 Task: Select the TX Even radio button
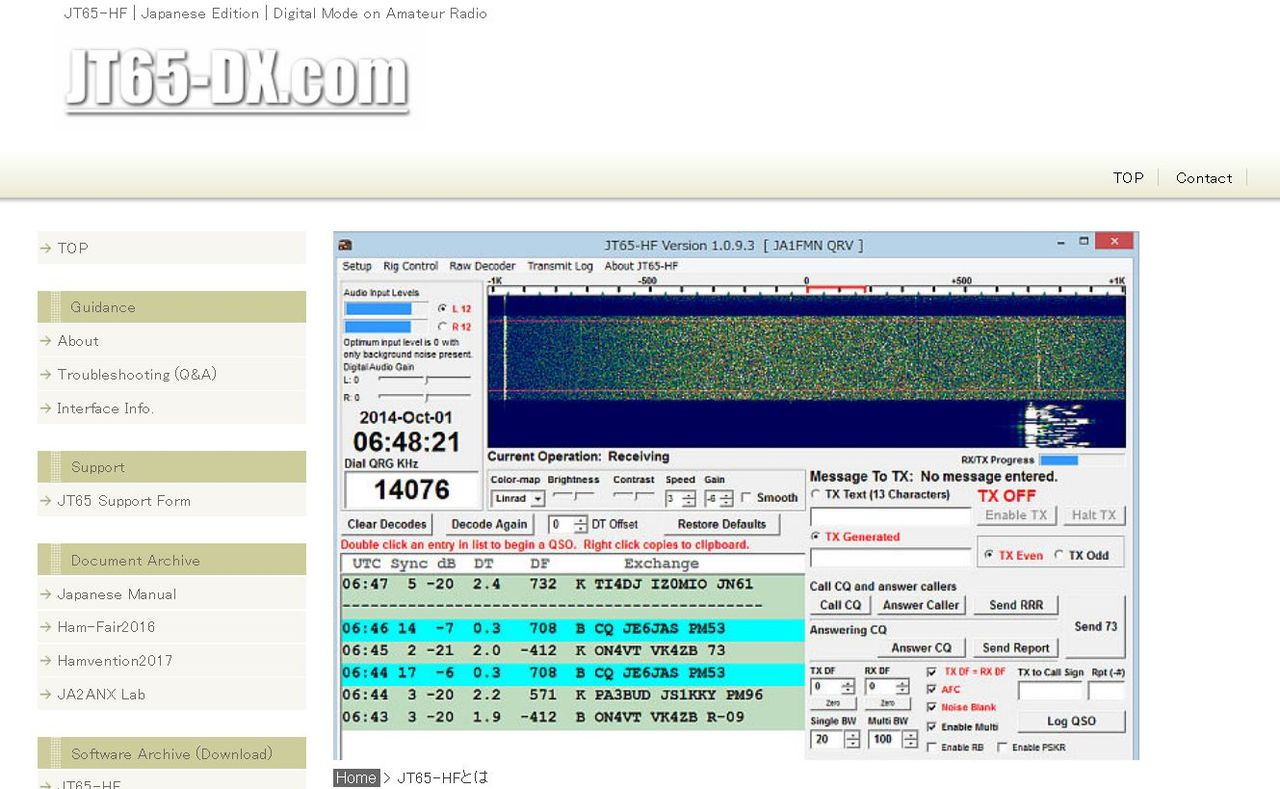[990, 555]
